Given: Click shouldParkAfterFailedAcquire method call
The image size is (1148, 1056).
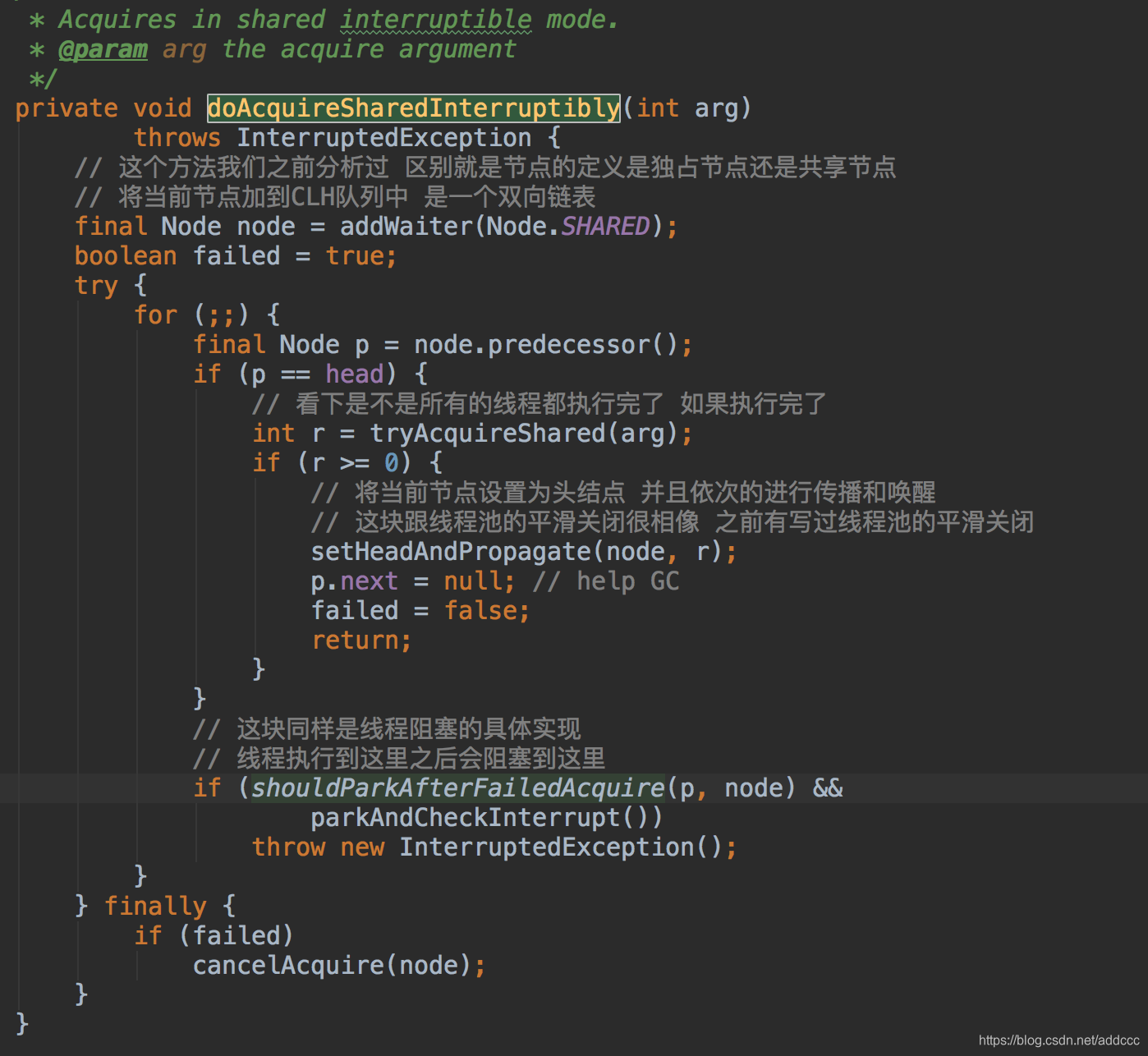Looking at the screenshot, I should (x=457, y=787).
